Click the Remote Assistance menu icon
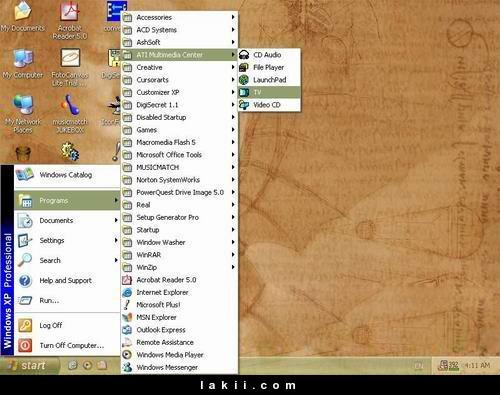This screenshot has width=500, height=395. click(x=127, y=342)
